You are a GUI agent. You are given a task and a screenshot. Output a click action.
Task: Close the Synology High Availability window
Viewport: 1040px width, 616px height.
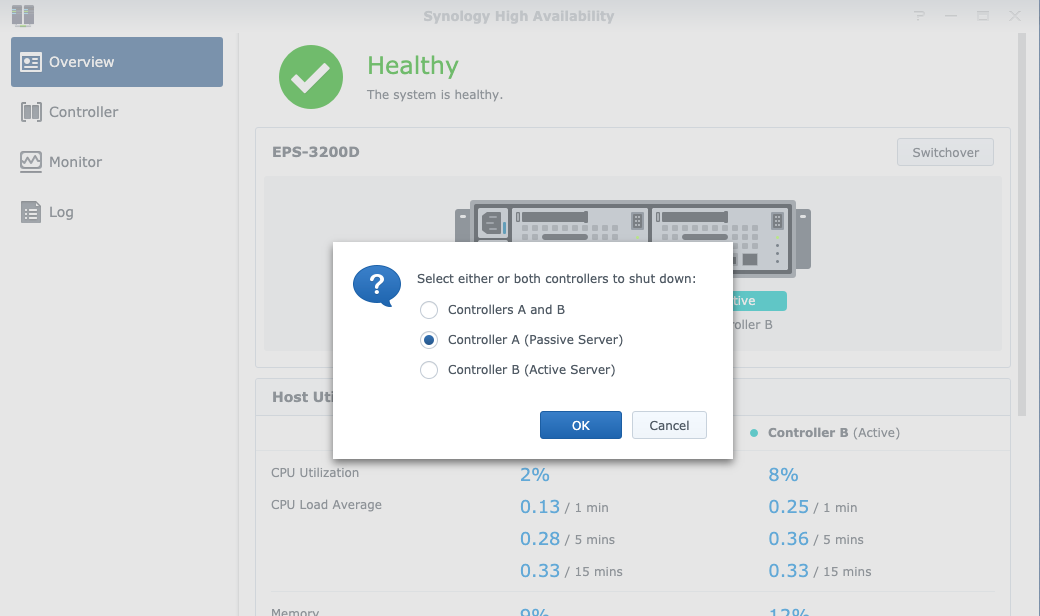point(1014,15)
